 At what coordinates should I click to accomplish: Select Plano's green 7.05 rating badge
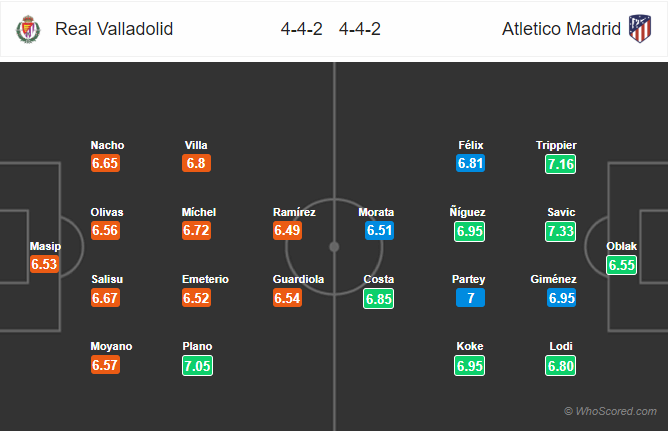pyautogui.click(x=197, y=365)
